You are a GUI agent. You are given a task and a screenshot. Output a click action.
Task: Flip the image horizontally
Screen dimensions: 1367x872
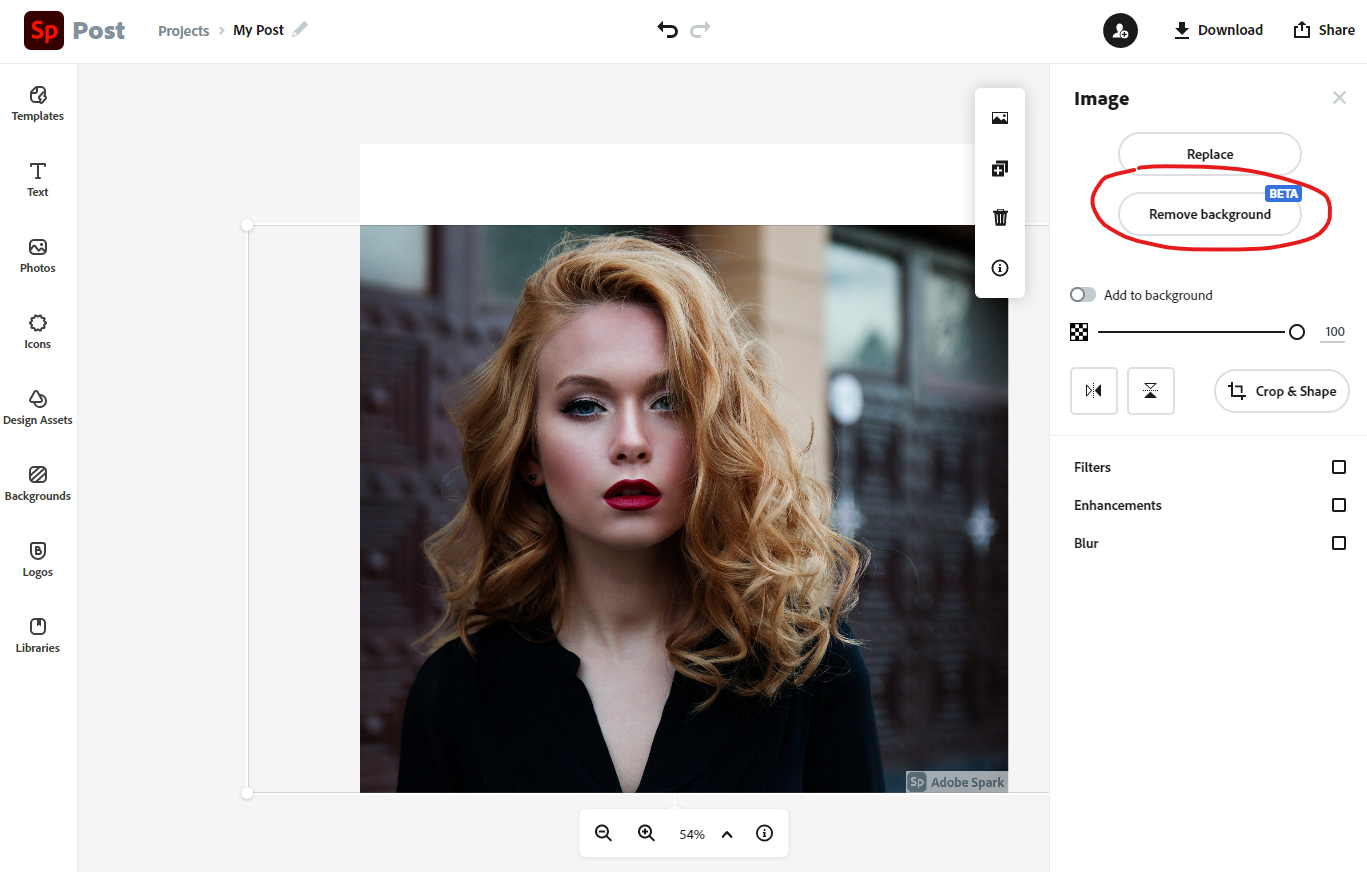coord(1093,391)
